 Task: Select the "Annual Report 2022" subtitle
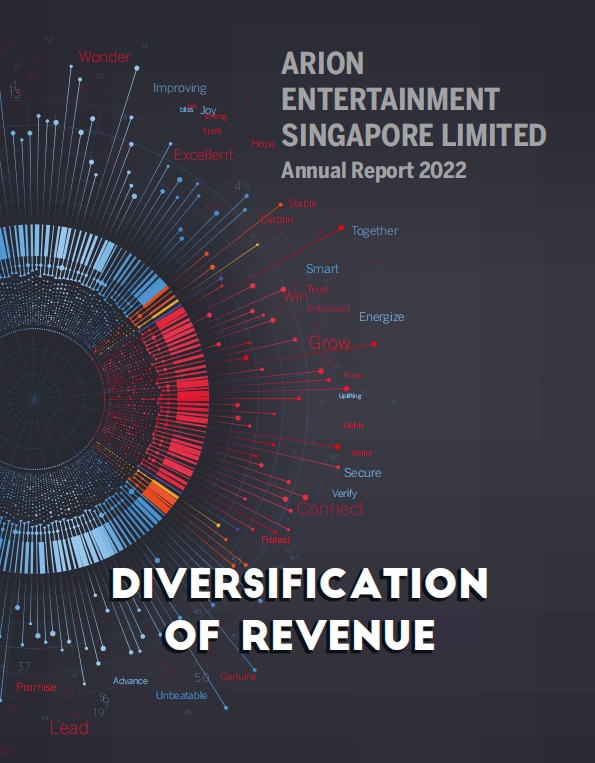tap(374, 170)
